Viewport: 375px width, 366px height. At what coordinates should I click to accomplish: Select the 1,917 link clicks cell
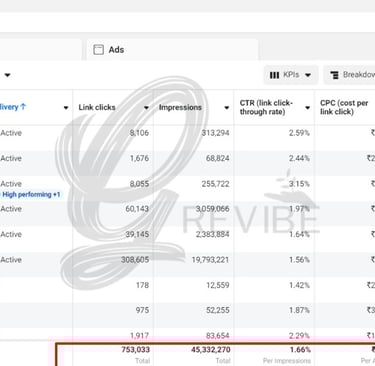[139, 335]
